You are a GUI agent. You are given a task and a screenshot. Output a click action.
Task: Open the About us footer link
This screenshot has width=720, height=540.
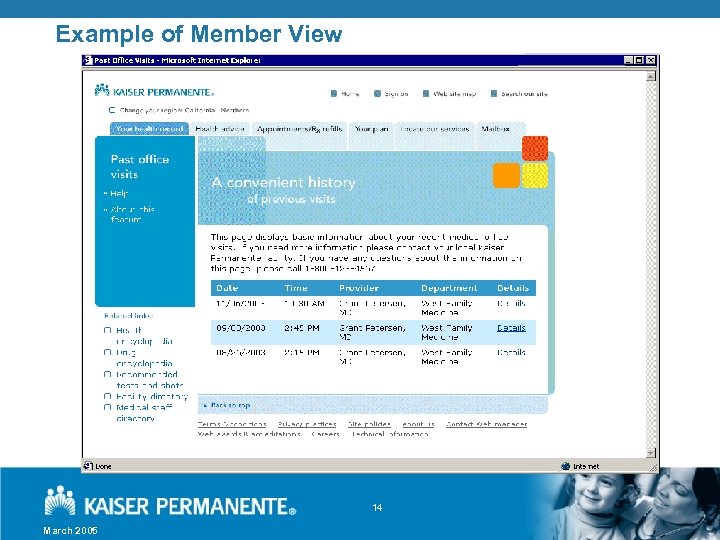(x=418, y=424)
